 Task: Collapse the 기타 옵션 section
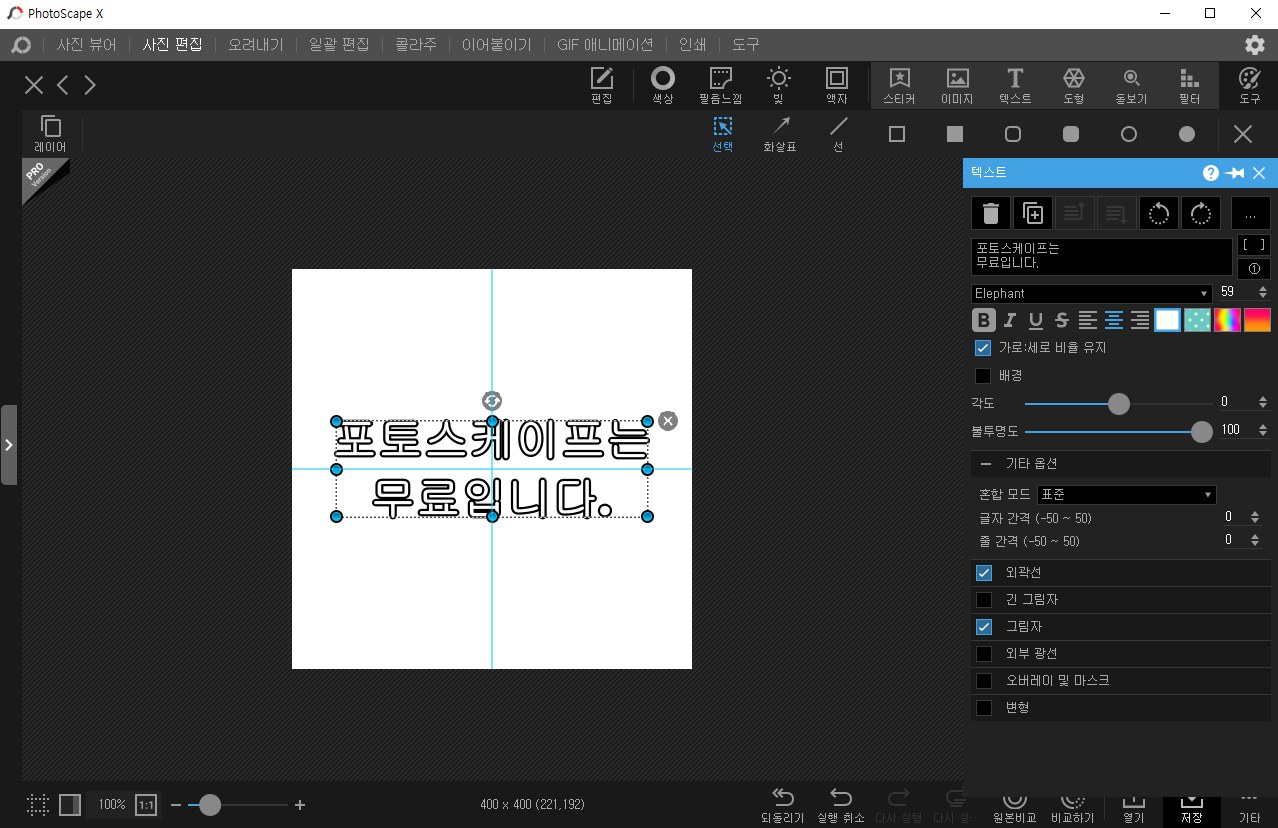tap(986, 464)
